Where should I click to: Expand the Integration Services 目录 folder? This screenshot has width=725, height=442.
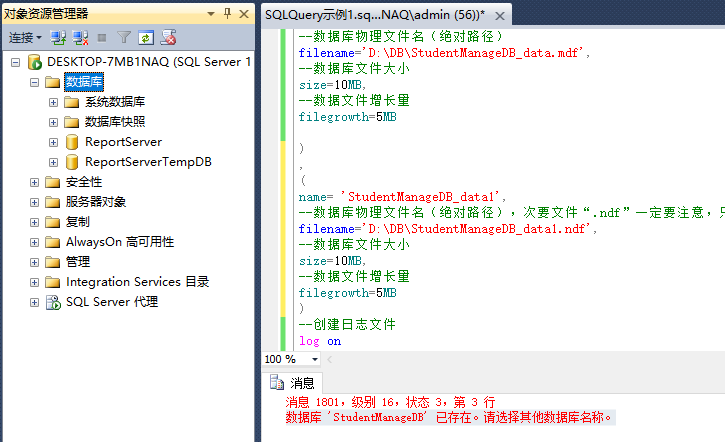pyautogui.click(x=34, y=282)
